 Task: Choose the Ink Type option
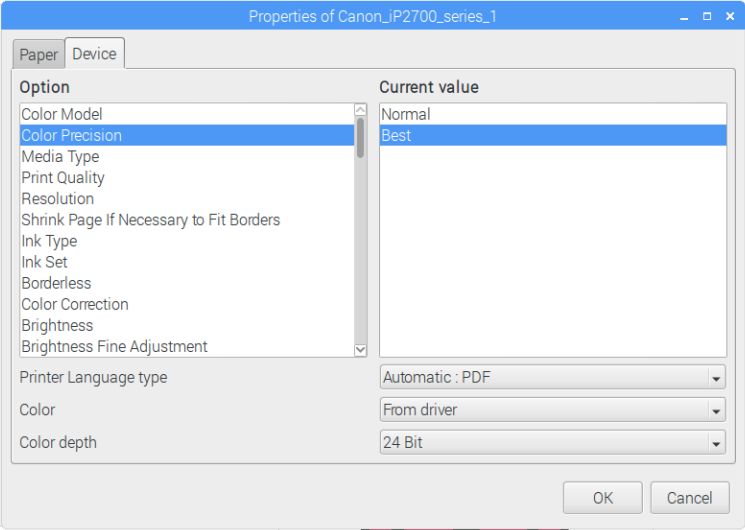pyautogui.click(x=187, y=241)
